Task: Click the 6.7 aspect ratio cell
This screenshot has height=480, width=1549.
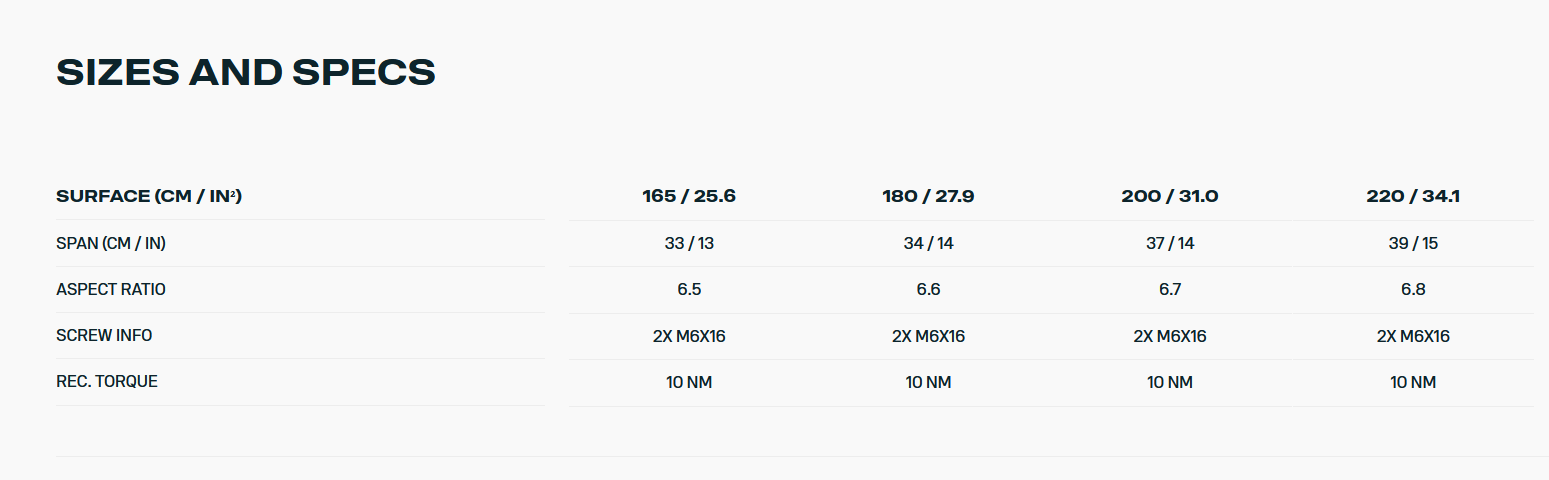Action: coord(1170,289)
